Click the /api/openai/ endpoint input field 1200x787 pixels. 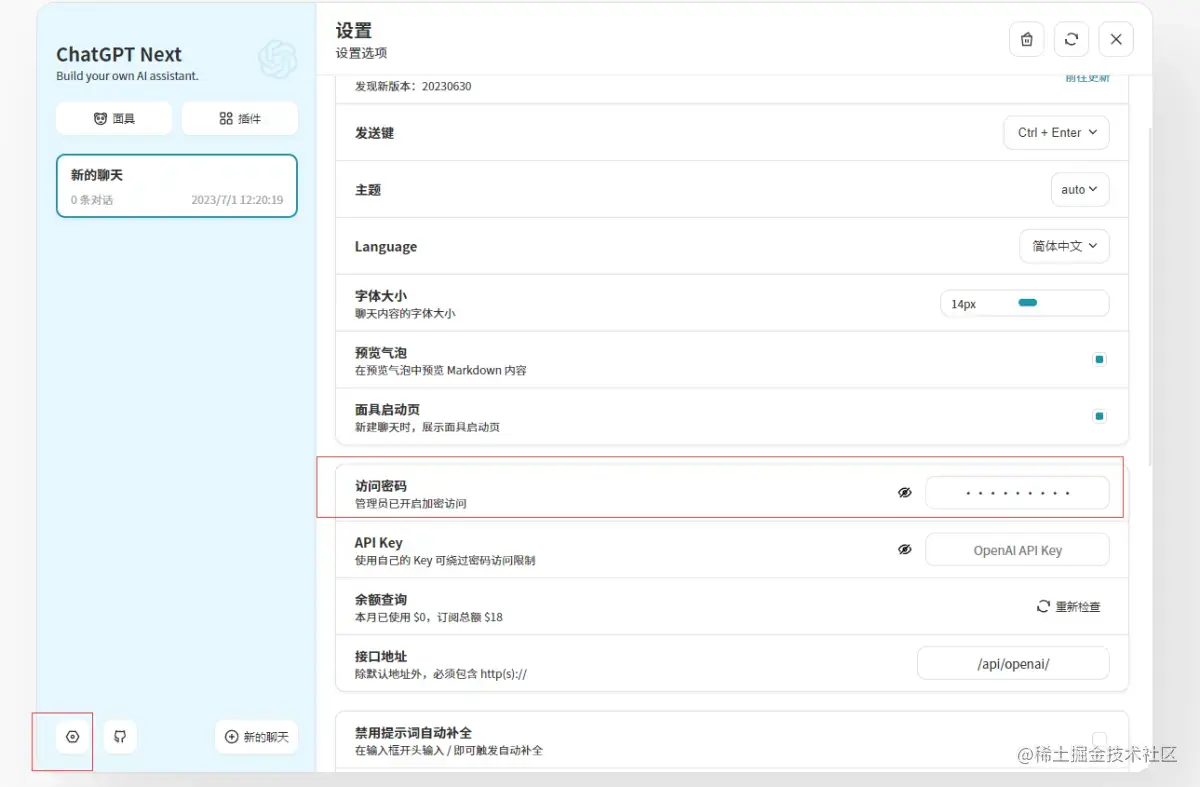[1013, 663]
